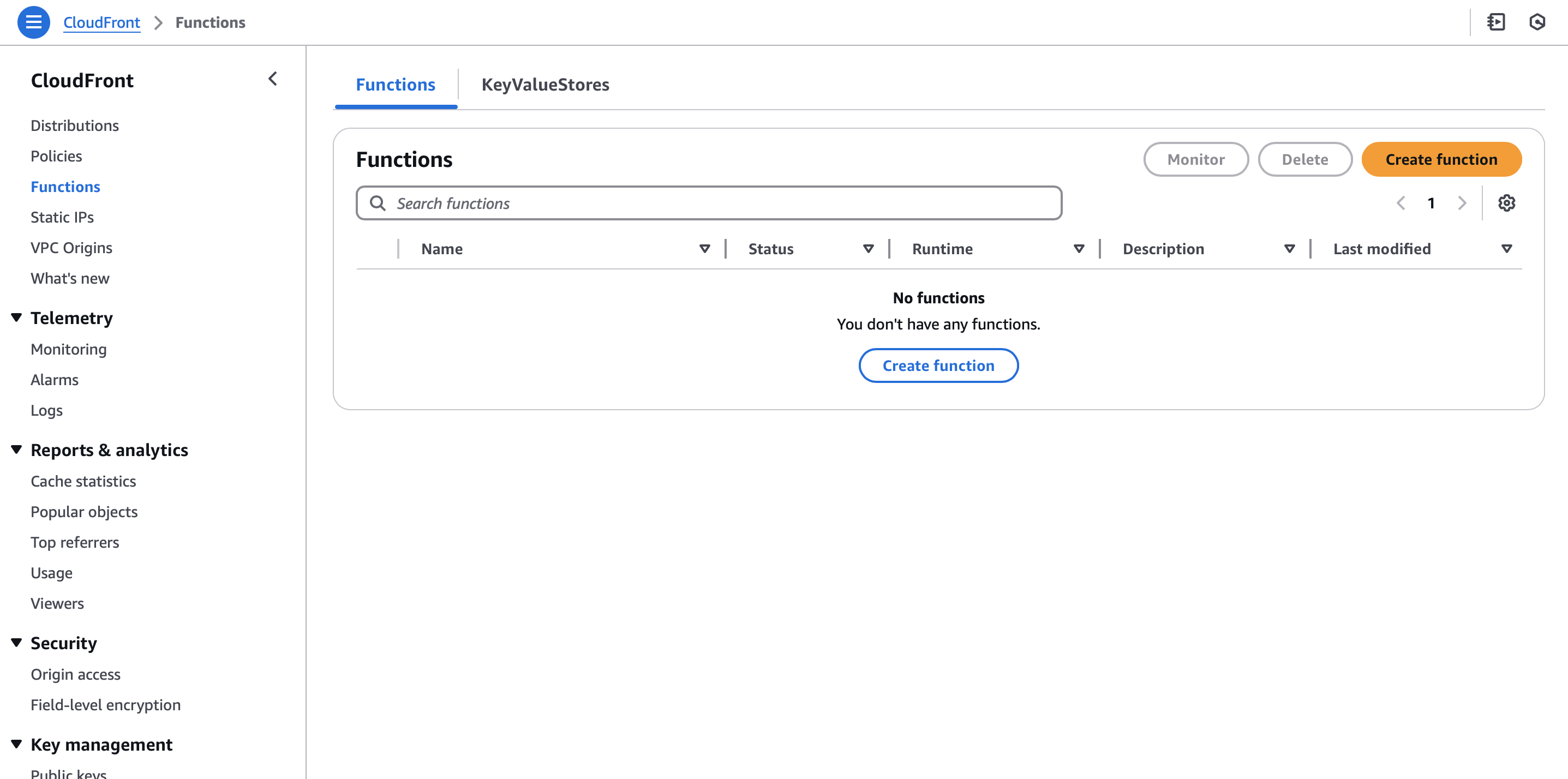Click the Delete button
Screen dimensions: 1568x779
click(1305, 159)
